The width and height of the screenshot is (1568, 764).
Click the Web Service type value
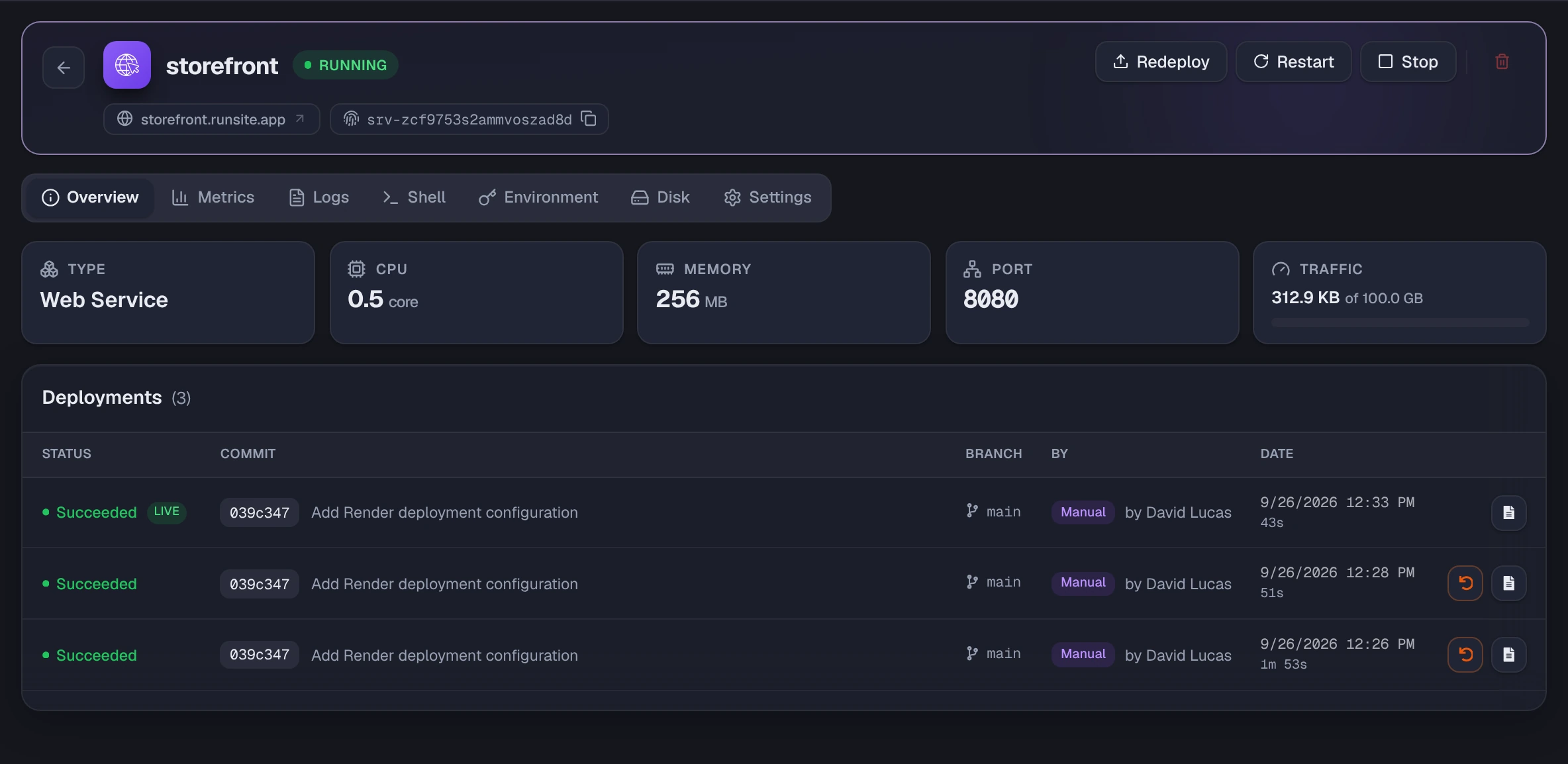coord(104,300)
